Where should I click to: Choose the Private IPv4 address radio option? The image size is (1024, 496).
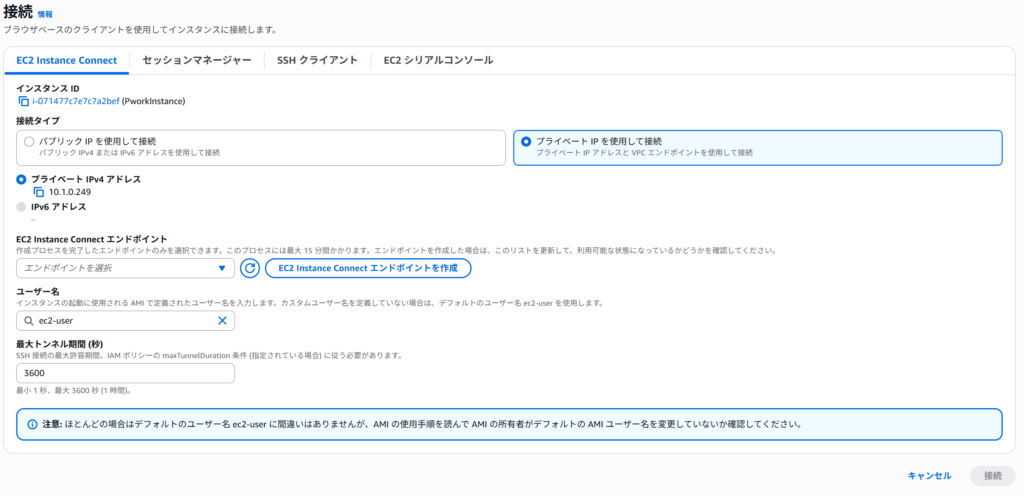(x=22, y=179)
